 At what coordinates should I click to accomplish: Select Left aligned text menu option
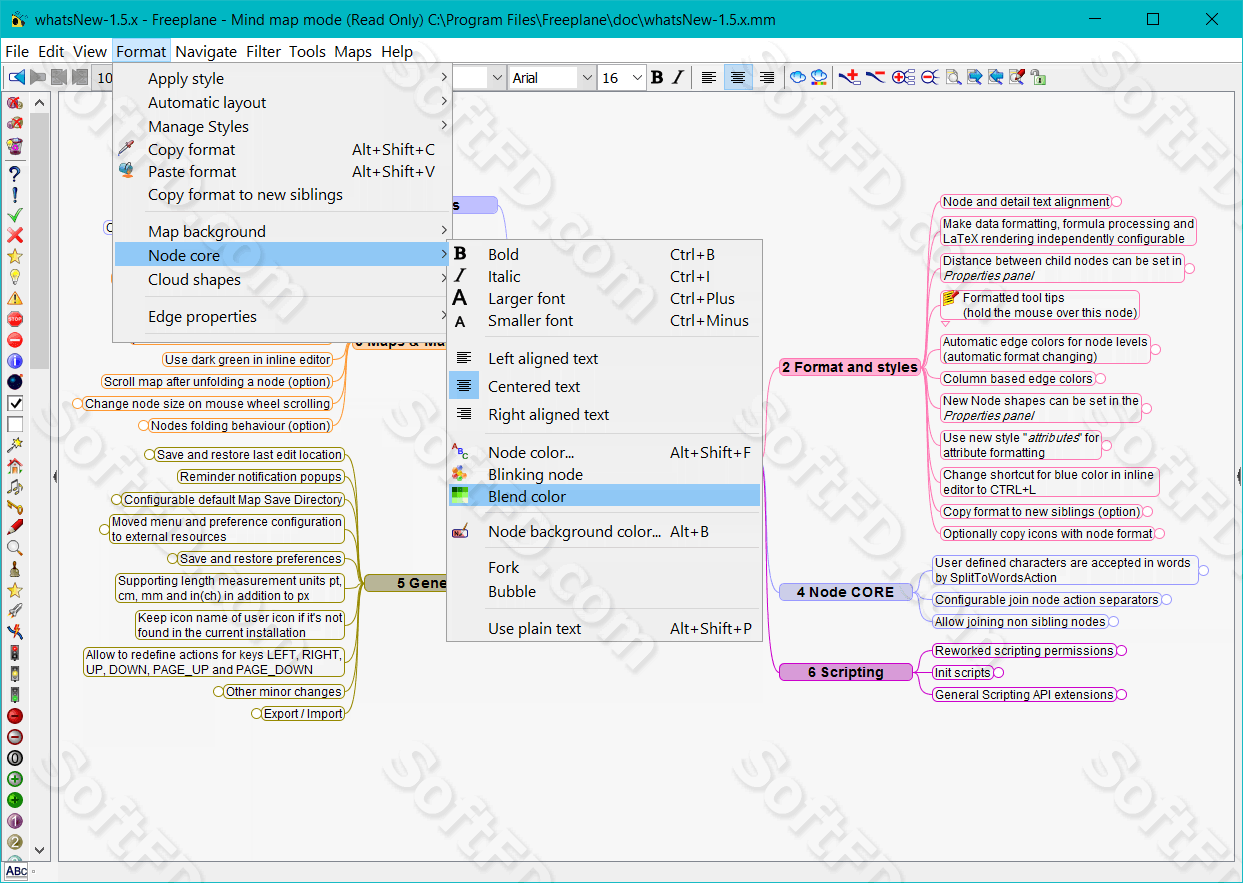point(604,358)
